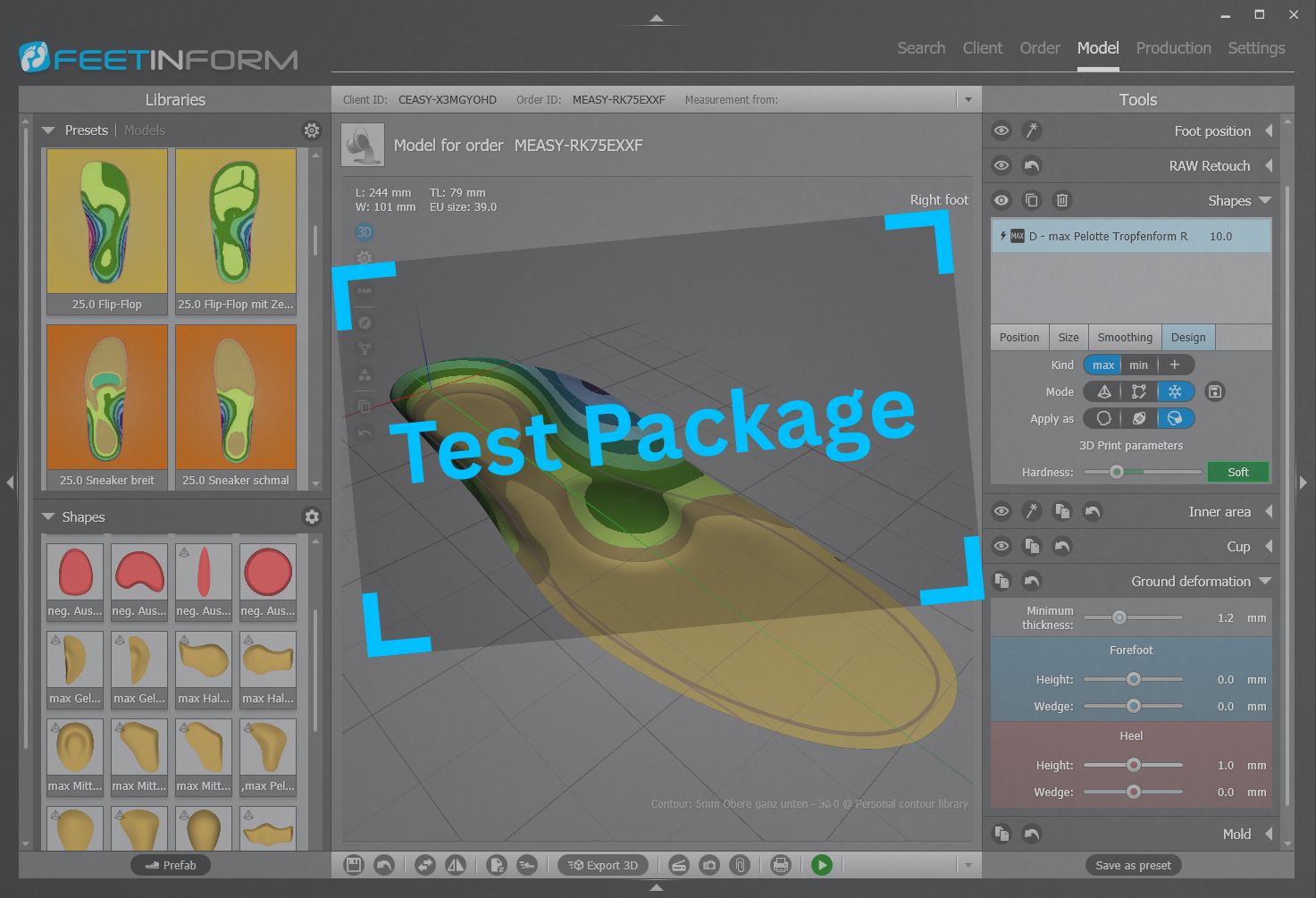The image size is (1316, 898).
Task: Open the Production menu
Action: tap(1173, 48)
